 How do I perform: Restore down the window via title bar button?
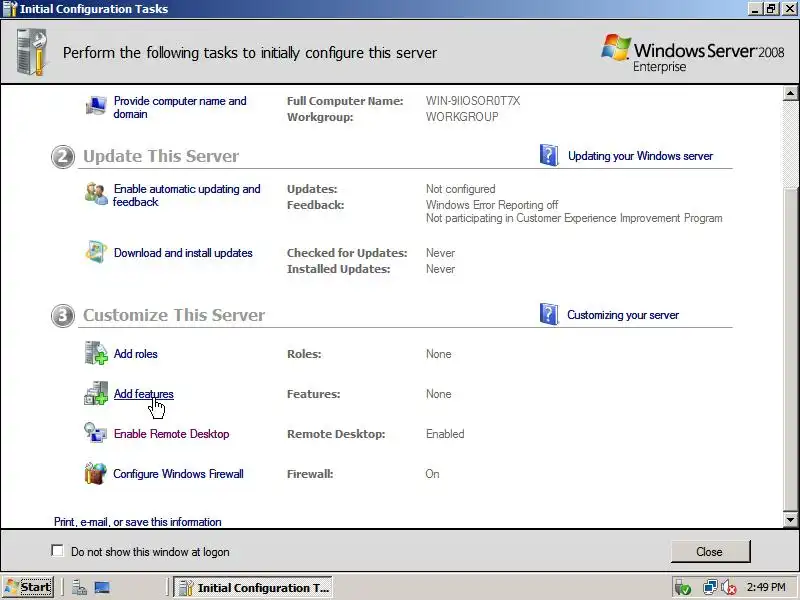point(770,9)
